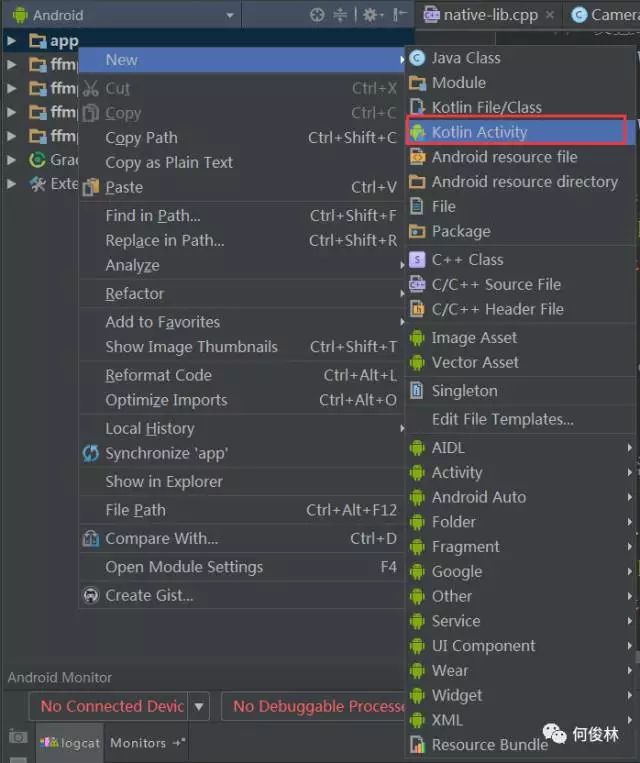The image size is (640, 763).
Task: Click the Image Asset android icon
Action: pyautogui.click(x=417, y=338)
